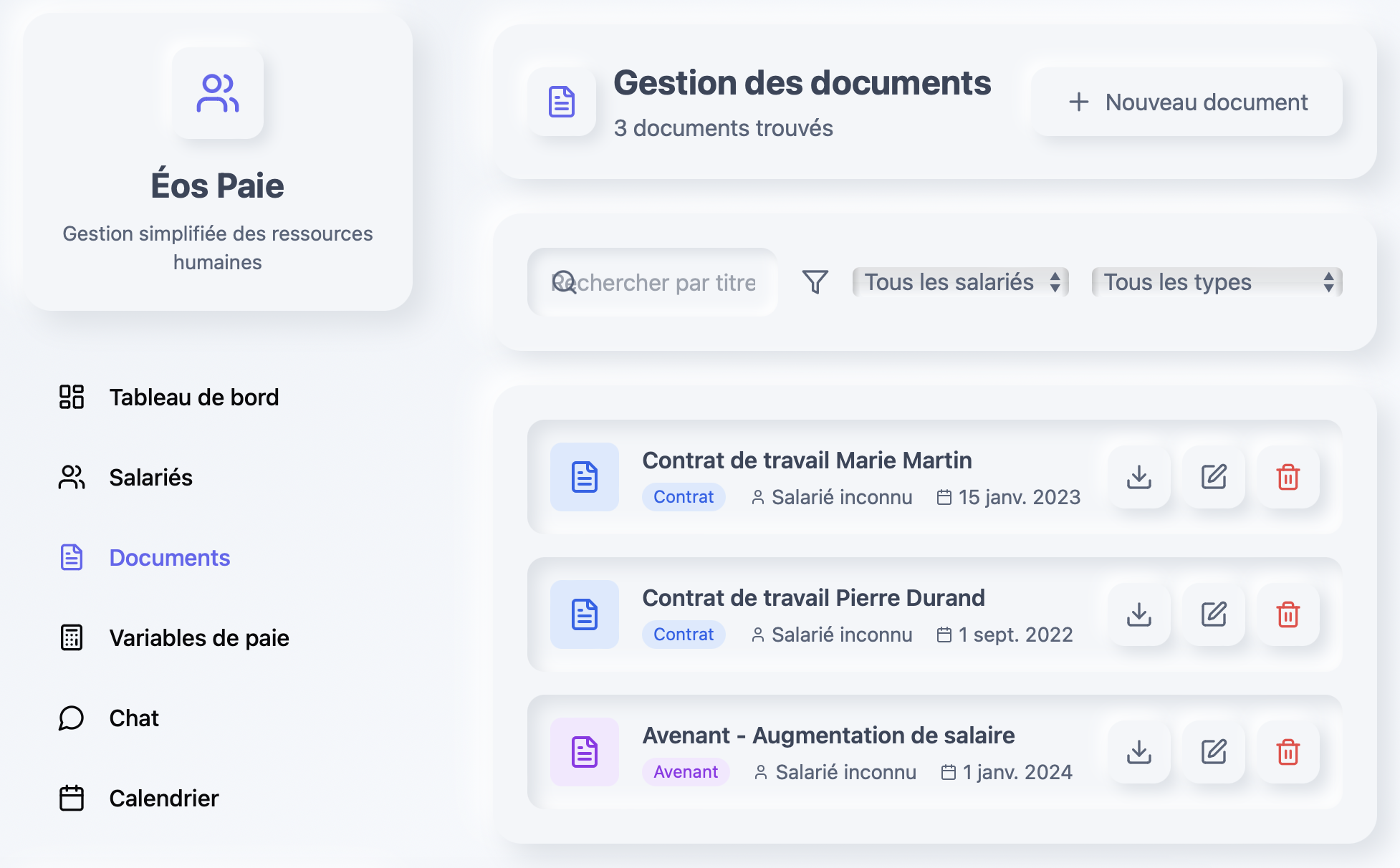Screen dimensions: 1400x868
Task: Go to Tableau de bord
Action: click(194, 397)
